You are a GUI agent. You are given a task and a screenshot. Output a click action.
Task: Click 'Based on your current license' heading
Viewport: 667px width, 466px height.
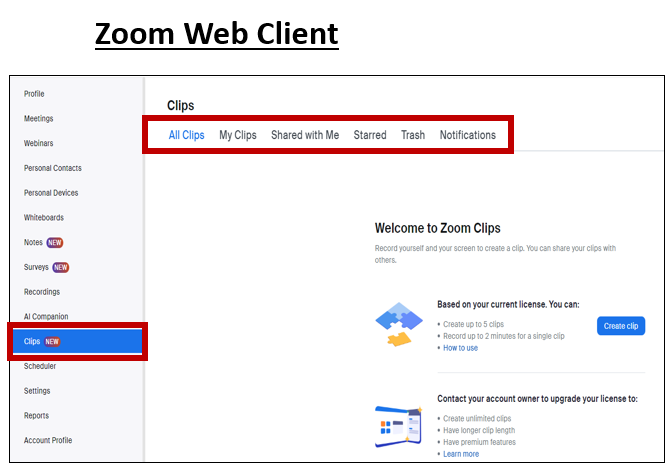pyautogui.click(x=508, y=304)
